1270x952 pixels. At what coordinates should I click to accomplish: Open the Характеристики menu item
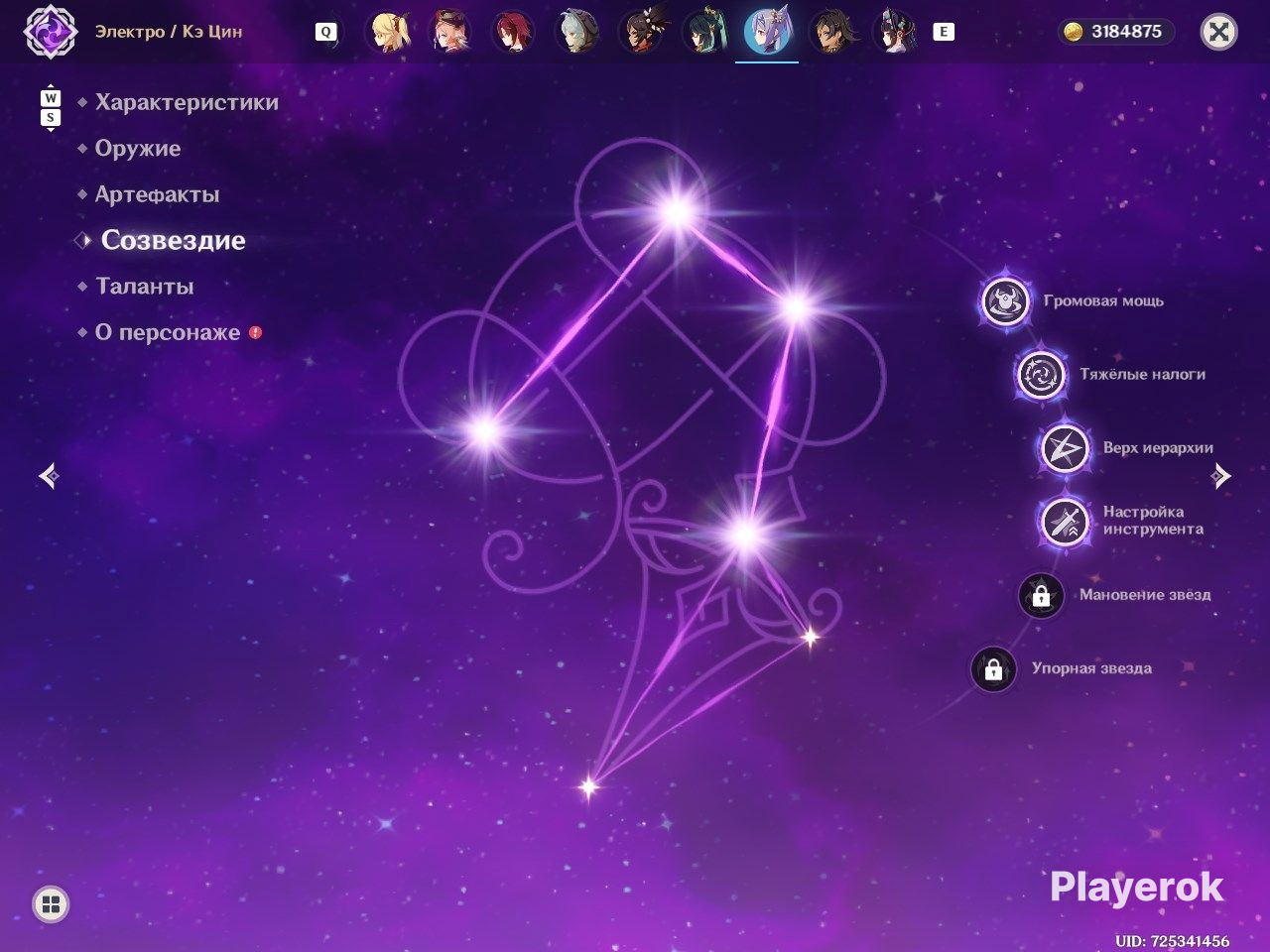(187, 102)
